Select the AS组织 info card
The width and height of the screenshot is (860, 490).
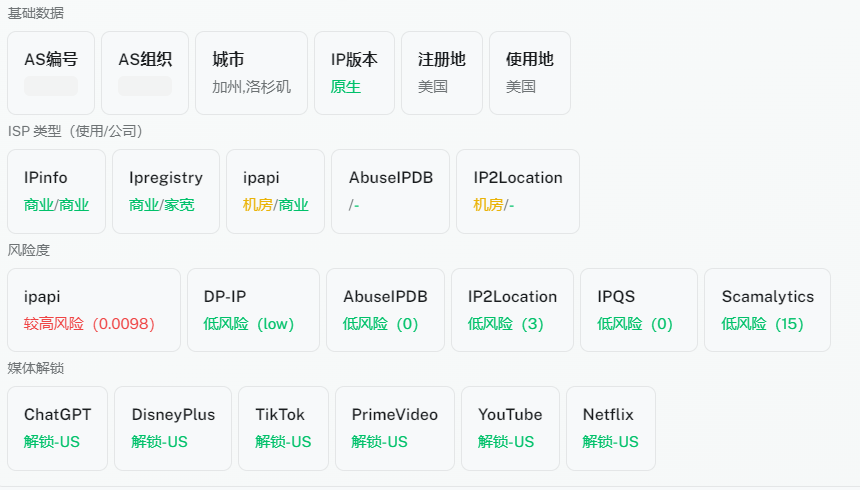pos(145,73)
